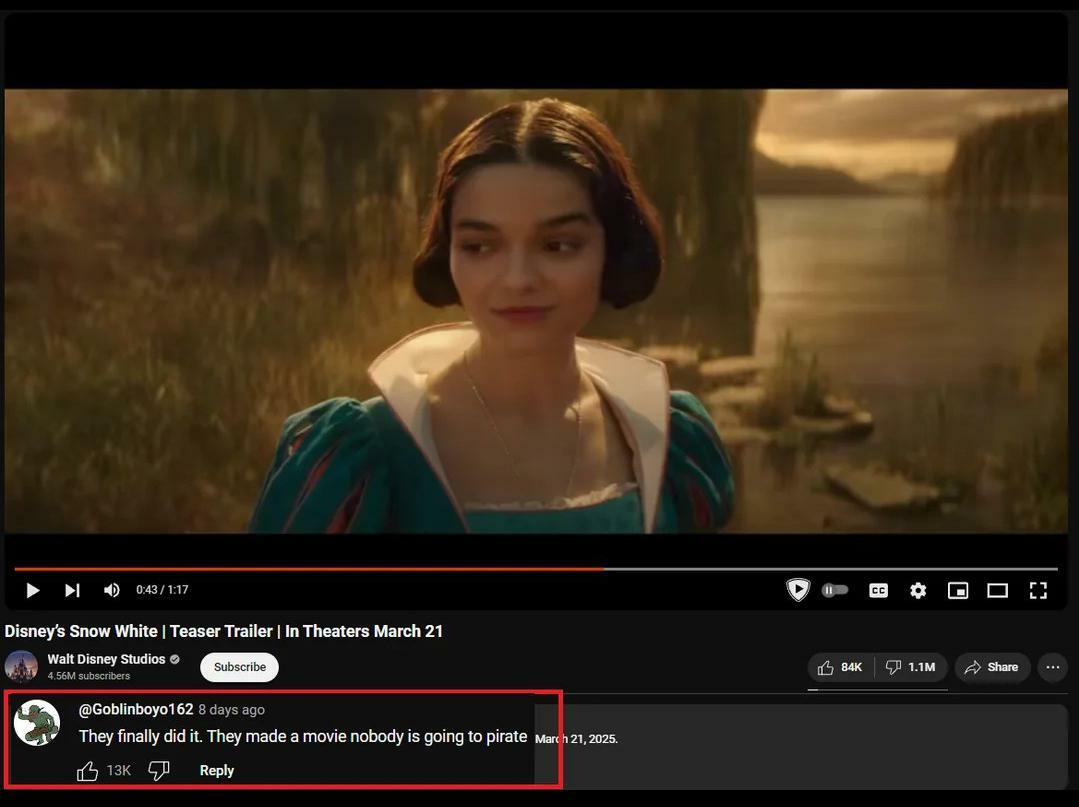Share the Snow White trailer
The image size is (1079, 807).
click(x=991, y=667)
